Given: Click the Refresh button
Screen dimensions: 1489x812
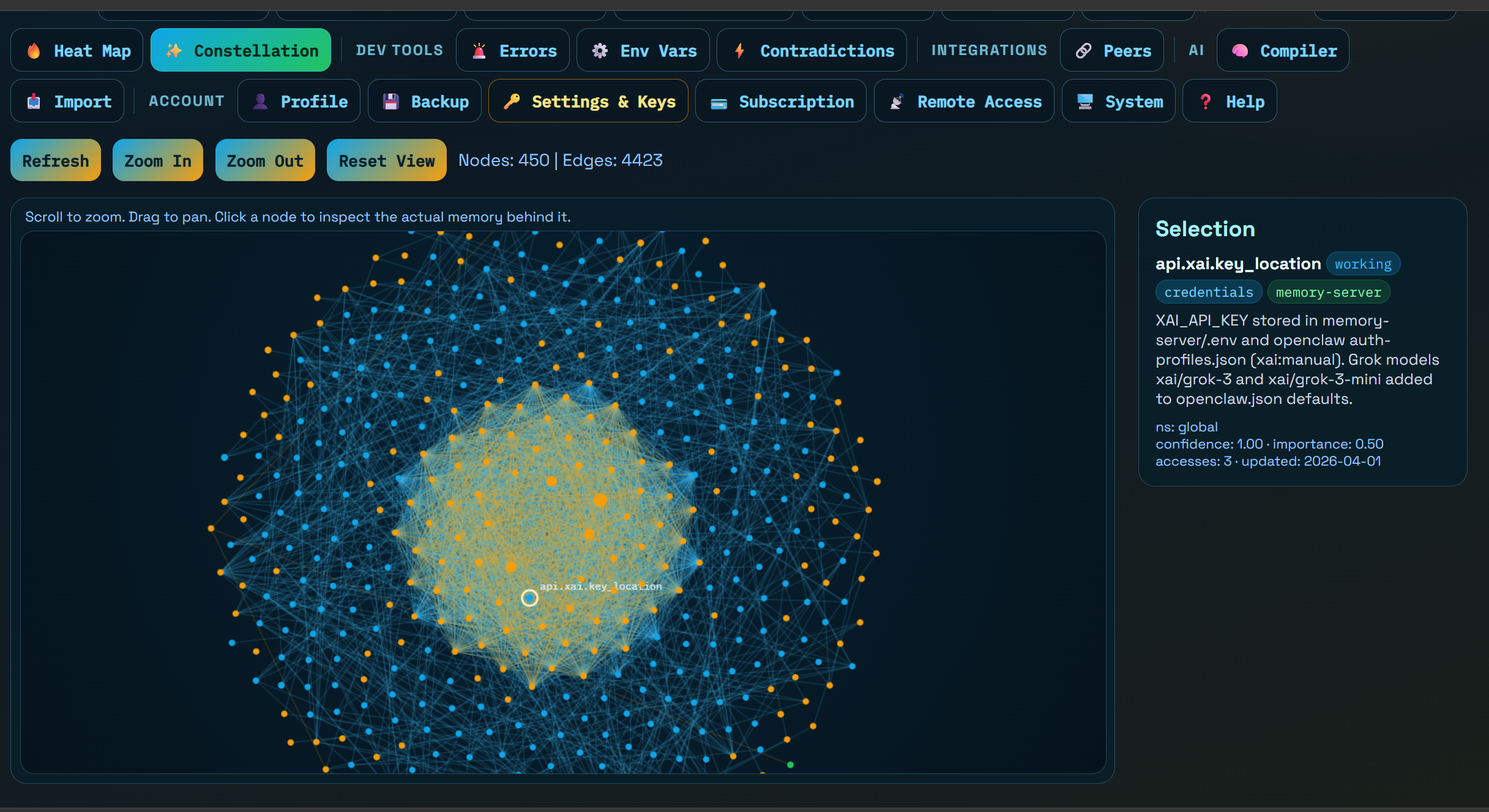Looking at the screenshot, I should coord(55,160).
